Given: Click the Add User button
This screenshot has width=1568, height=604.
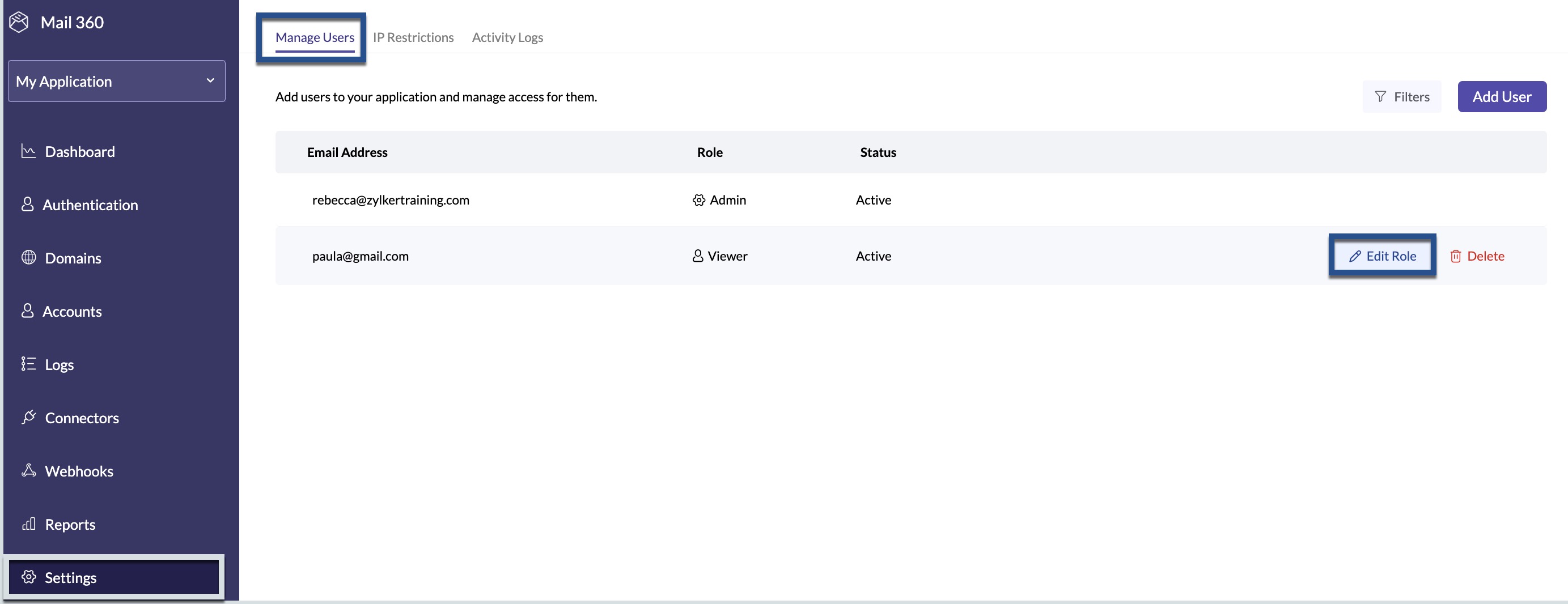Looking at the screenshot, I should 1502,97.
